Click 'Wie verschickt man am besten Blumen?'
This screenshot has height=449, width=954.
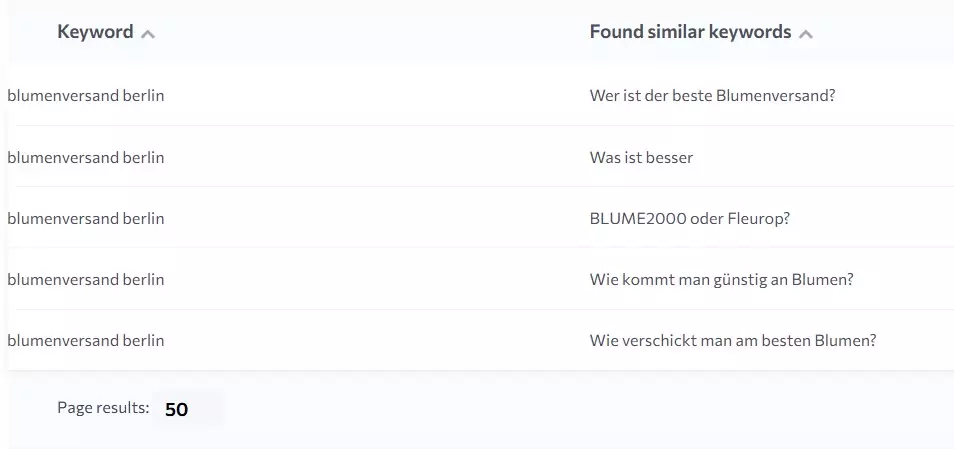pos(733,340)
